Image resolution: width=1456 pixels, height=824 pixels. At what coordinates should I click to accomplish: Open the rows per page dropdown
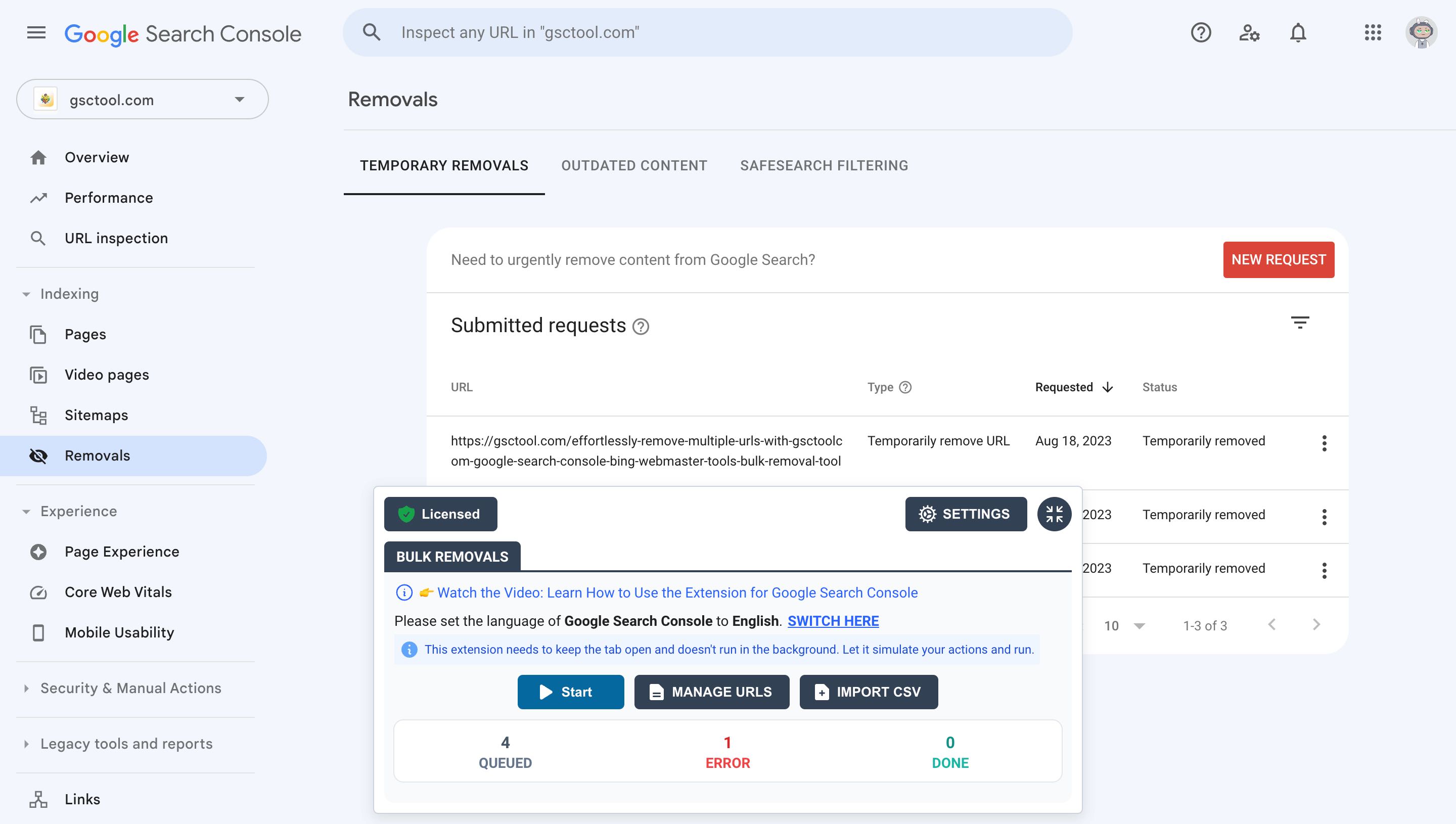[1124, 625]
